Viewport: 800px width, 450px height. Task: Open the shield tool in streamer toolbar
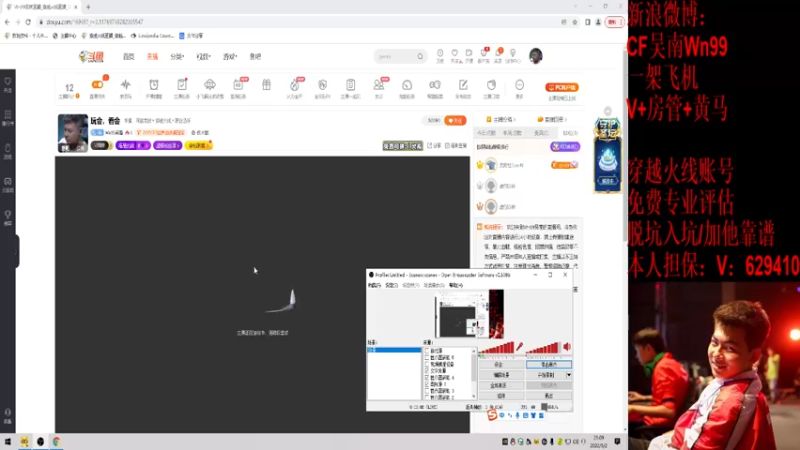point(322,85)
